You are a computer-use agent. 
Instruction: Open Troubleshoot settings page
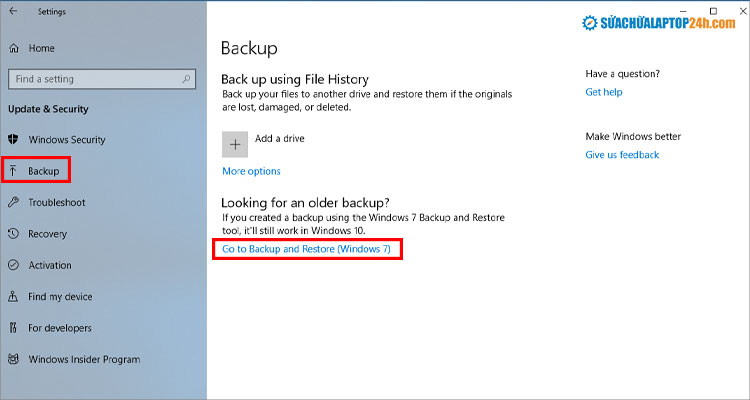click(56, 202)
